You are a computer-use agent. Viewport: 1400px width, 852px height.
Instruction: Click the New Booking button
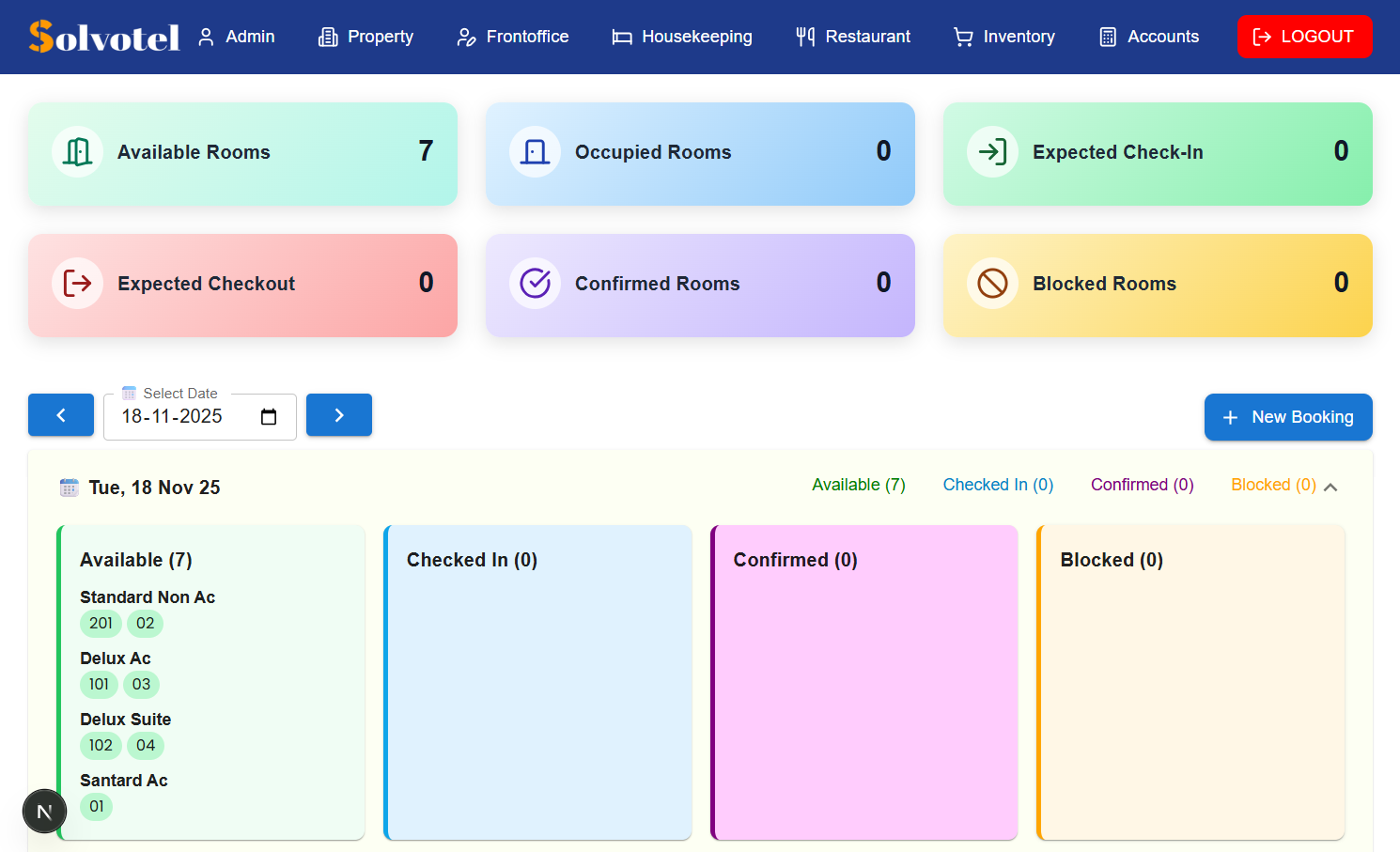pyautogui.click(x=1288, y=417)
